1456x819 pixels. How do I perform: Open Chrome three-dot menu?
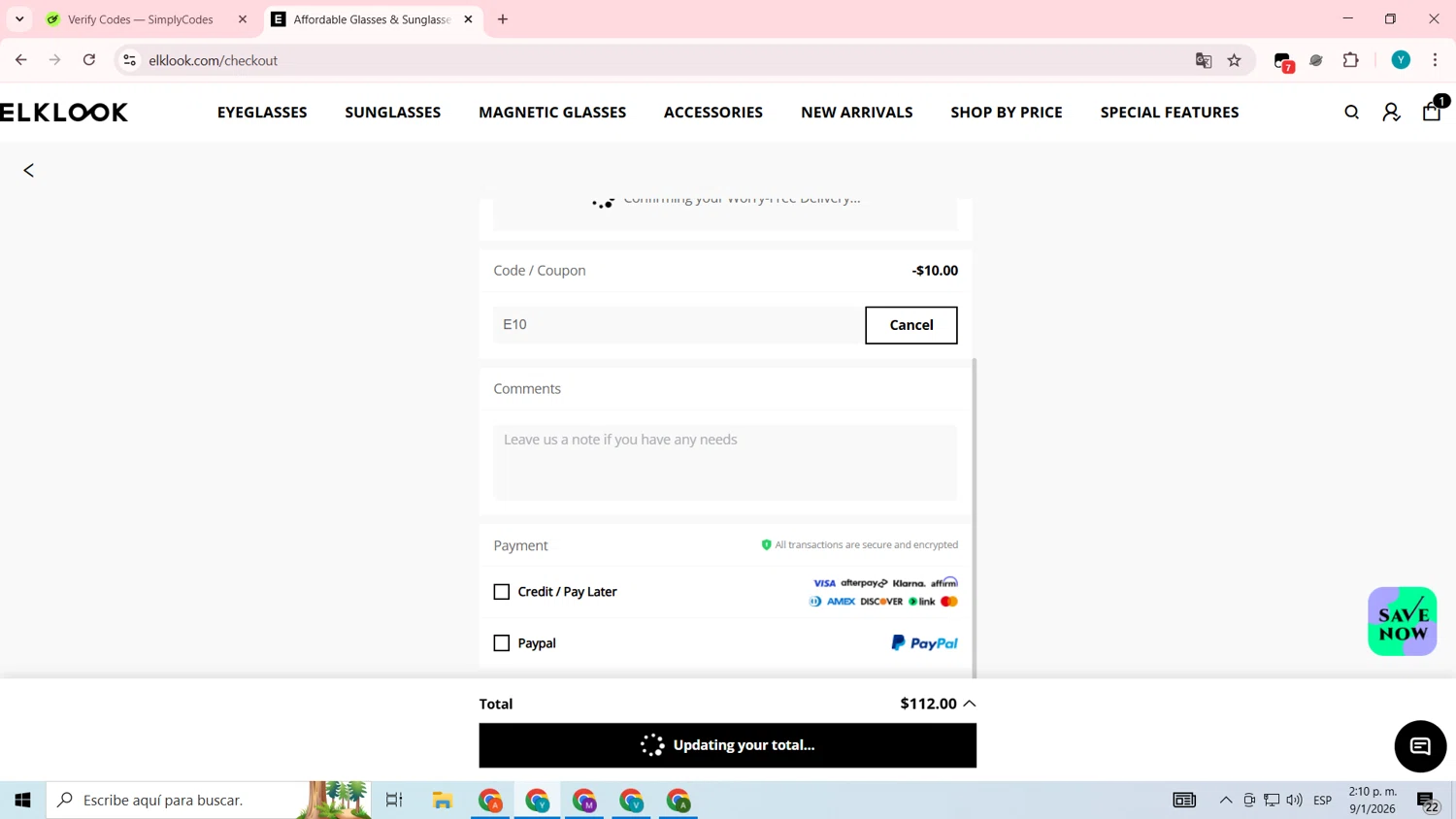(1435, 60)
